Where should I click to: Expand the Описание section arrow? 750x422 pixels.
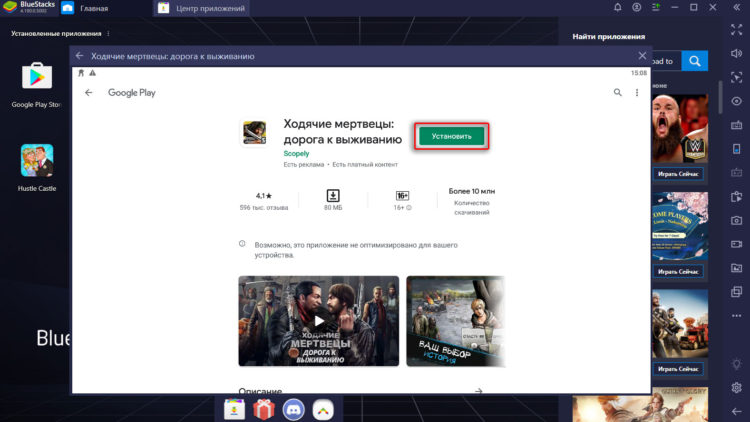[x=478, y=391]
